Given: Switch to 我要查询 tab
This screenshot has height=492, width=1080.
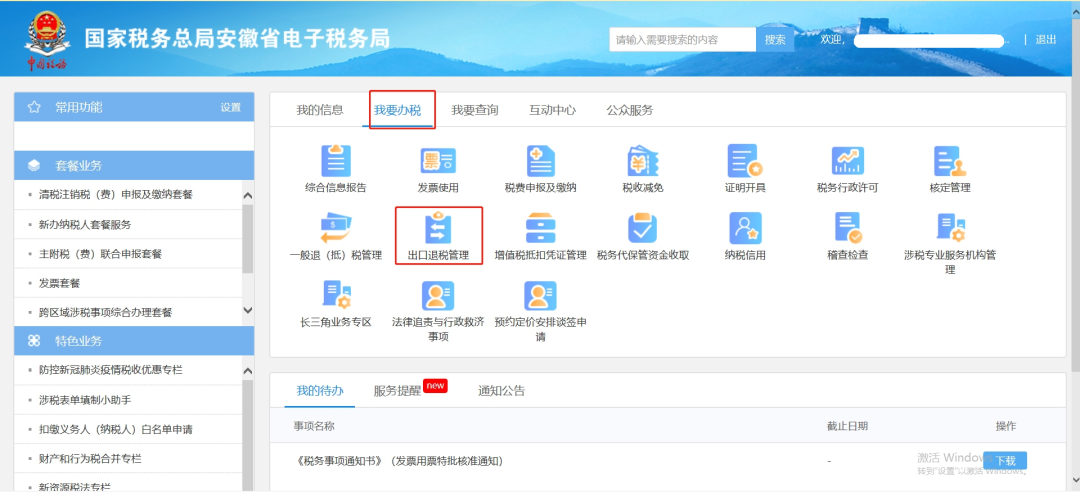Looking at the screenshot, I should click(475, 110).
